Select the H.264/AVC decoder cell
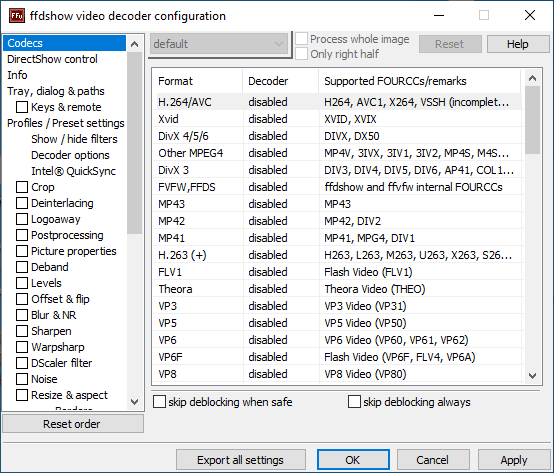 coord(268,102)
